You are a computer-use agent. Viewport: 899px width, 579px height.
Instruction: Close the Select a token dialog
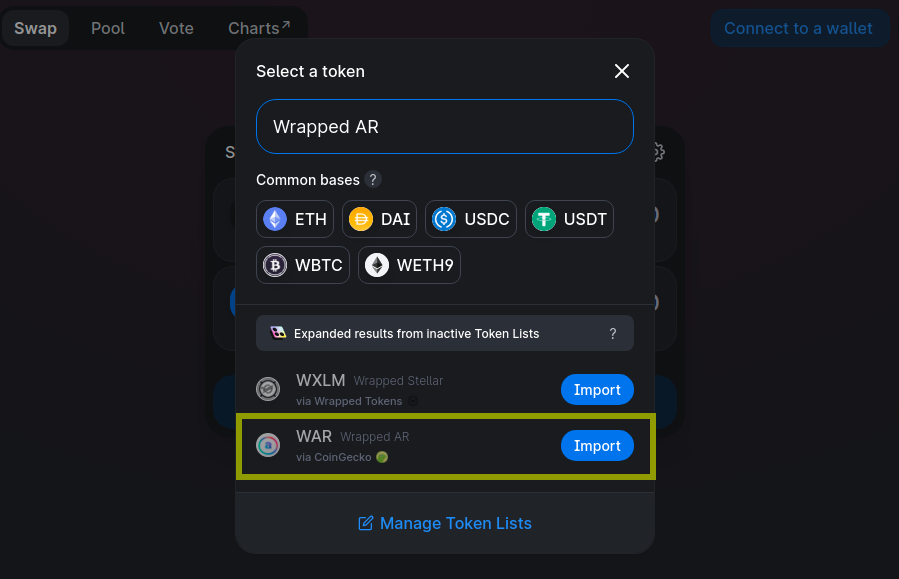[622, 71]
